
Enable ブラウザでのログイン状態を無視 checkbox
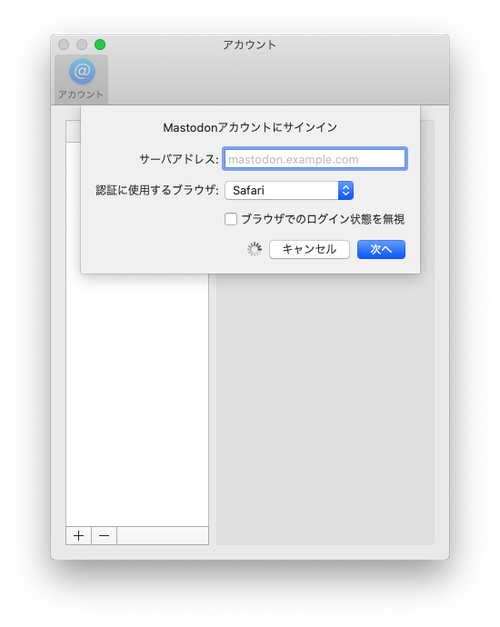click(x=230, y=219)
